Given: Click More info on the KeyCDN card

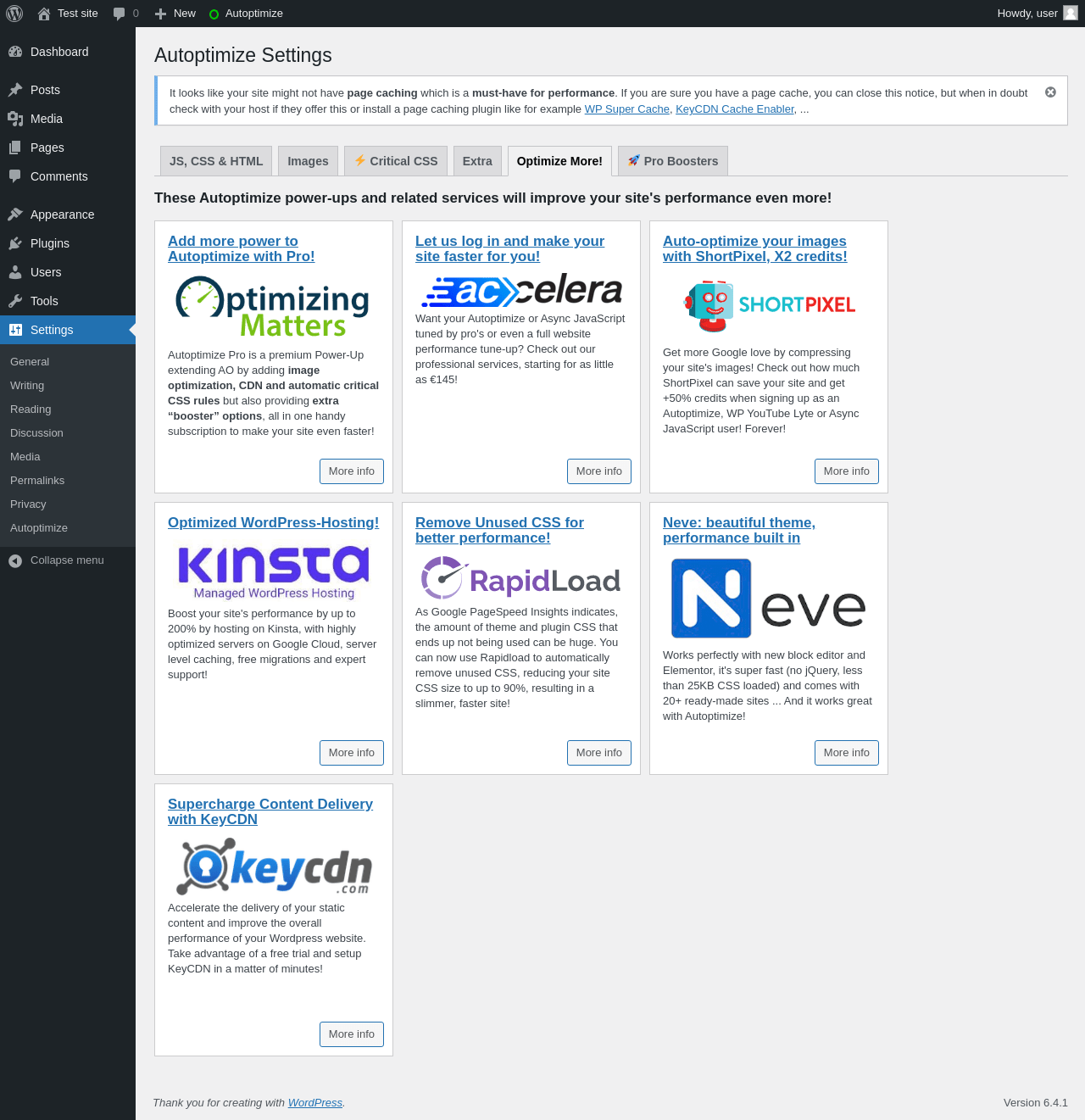Looking at the screenshot, I should [x=352, y=1034].
